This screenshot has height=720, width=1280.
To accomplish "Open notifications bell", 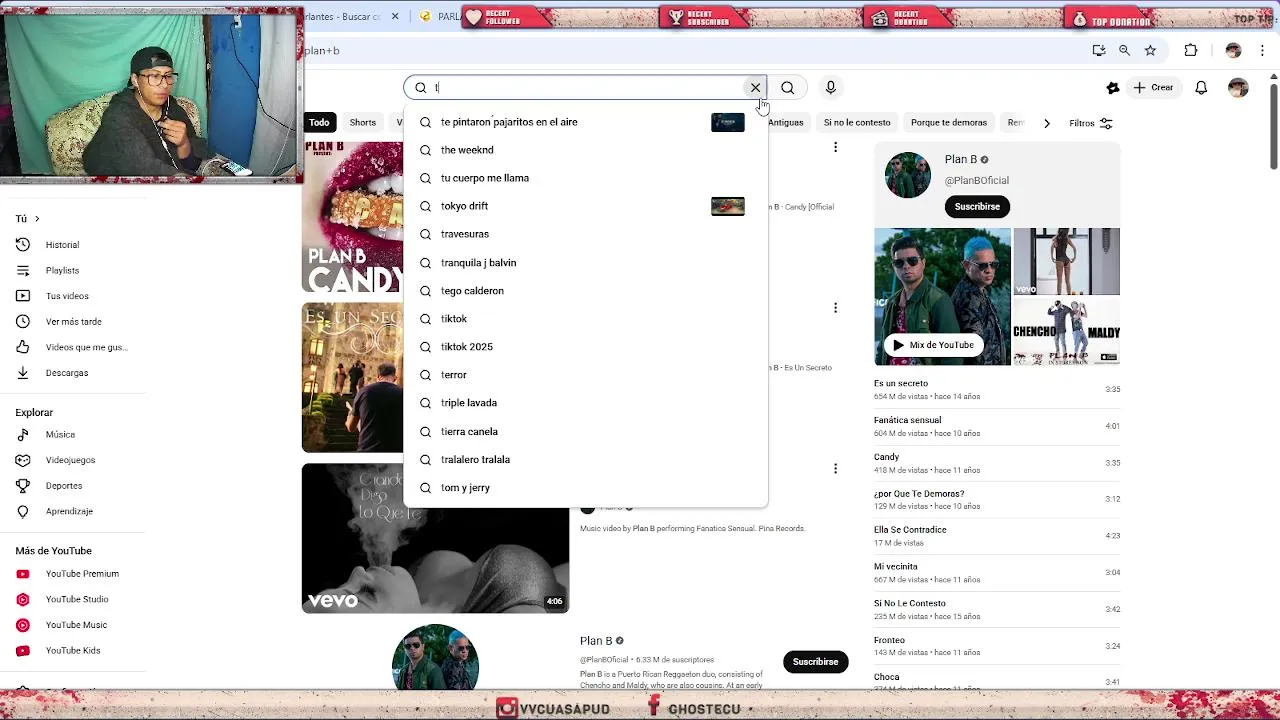I will 1201,88.
